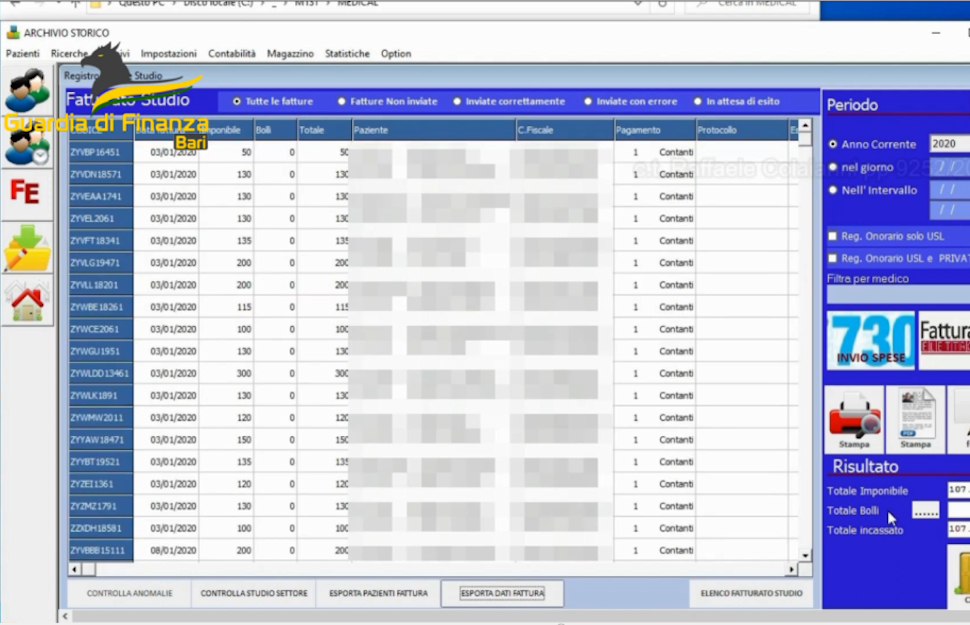The image size is (970, 625).
Task: Click the patients with clock appointments icon
Action: (x=27, y=146)
